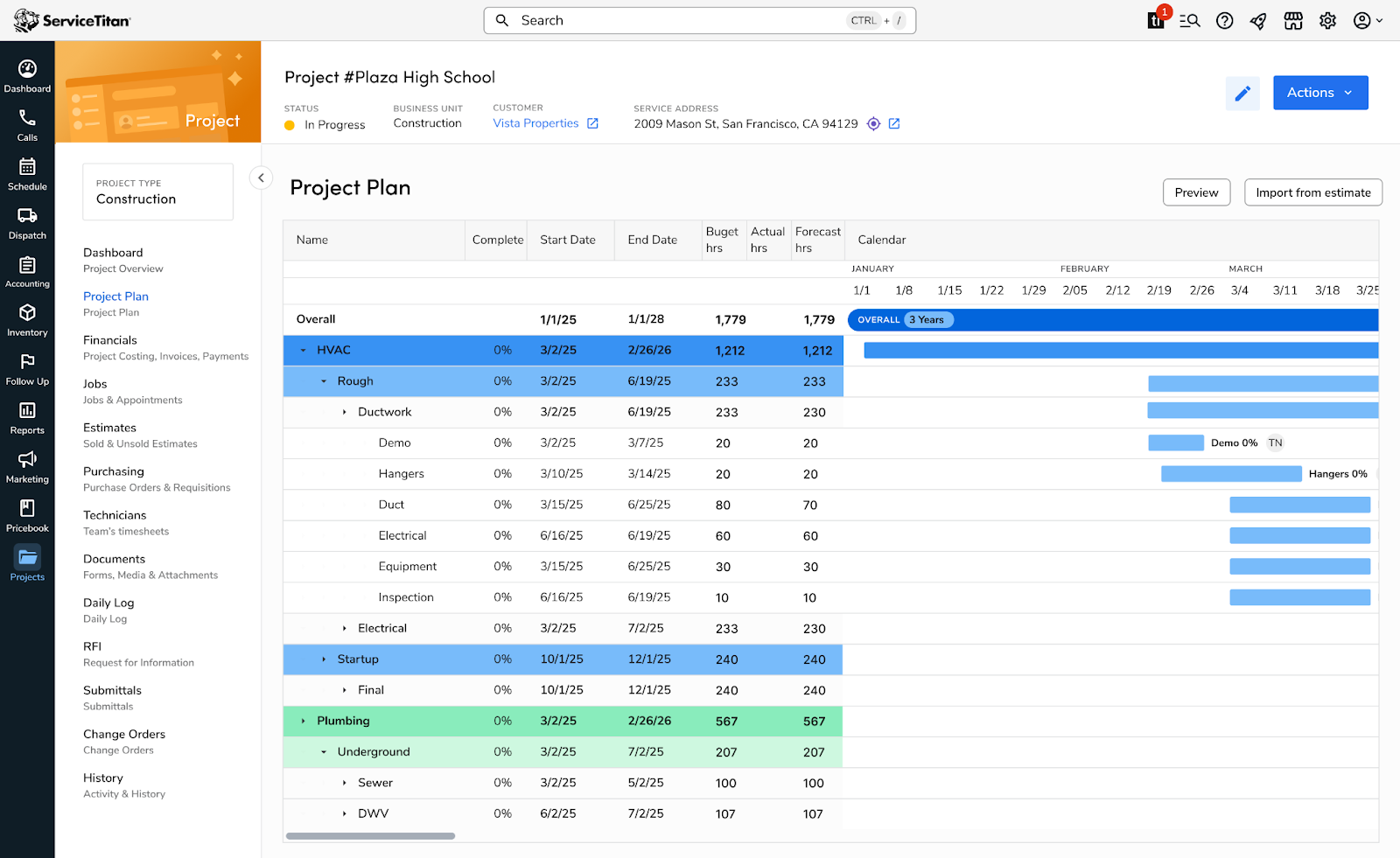Open the Follow Up flag icon
Image resolution: width=1400 pixels, height=858 pixels.
27,362
